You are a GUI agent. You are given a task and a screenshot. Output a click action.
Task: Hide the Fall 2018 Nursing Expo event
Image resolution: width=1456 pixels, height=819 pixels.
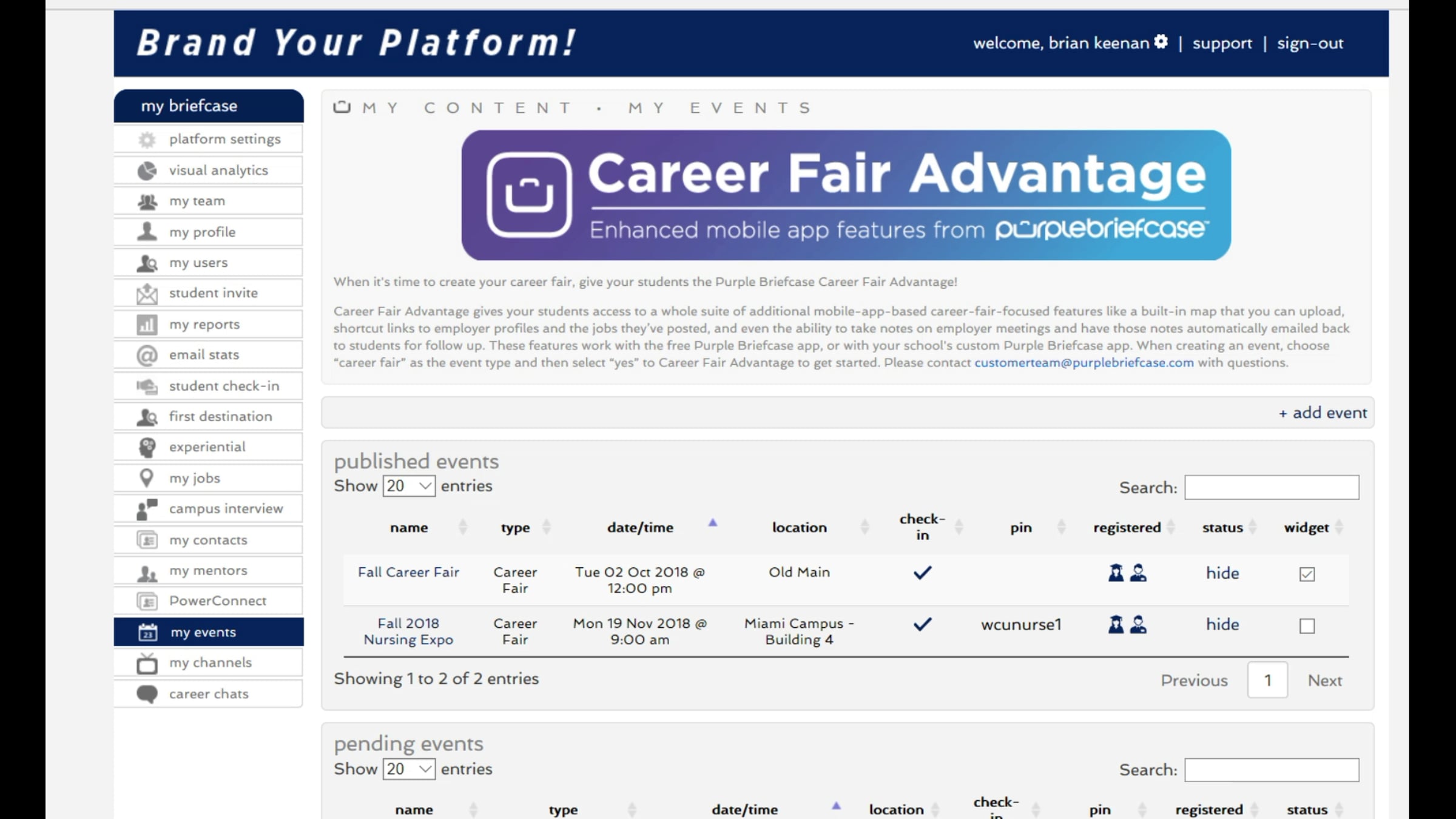(x=1222, y=624)
